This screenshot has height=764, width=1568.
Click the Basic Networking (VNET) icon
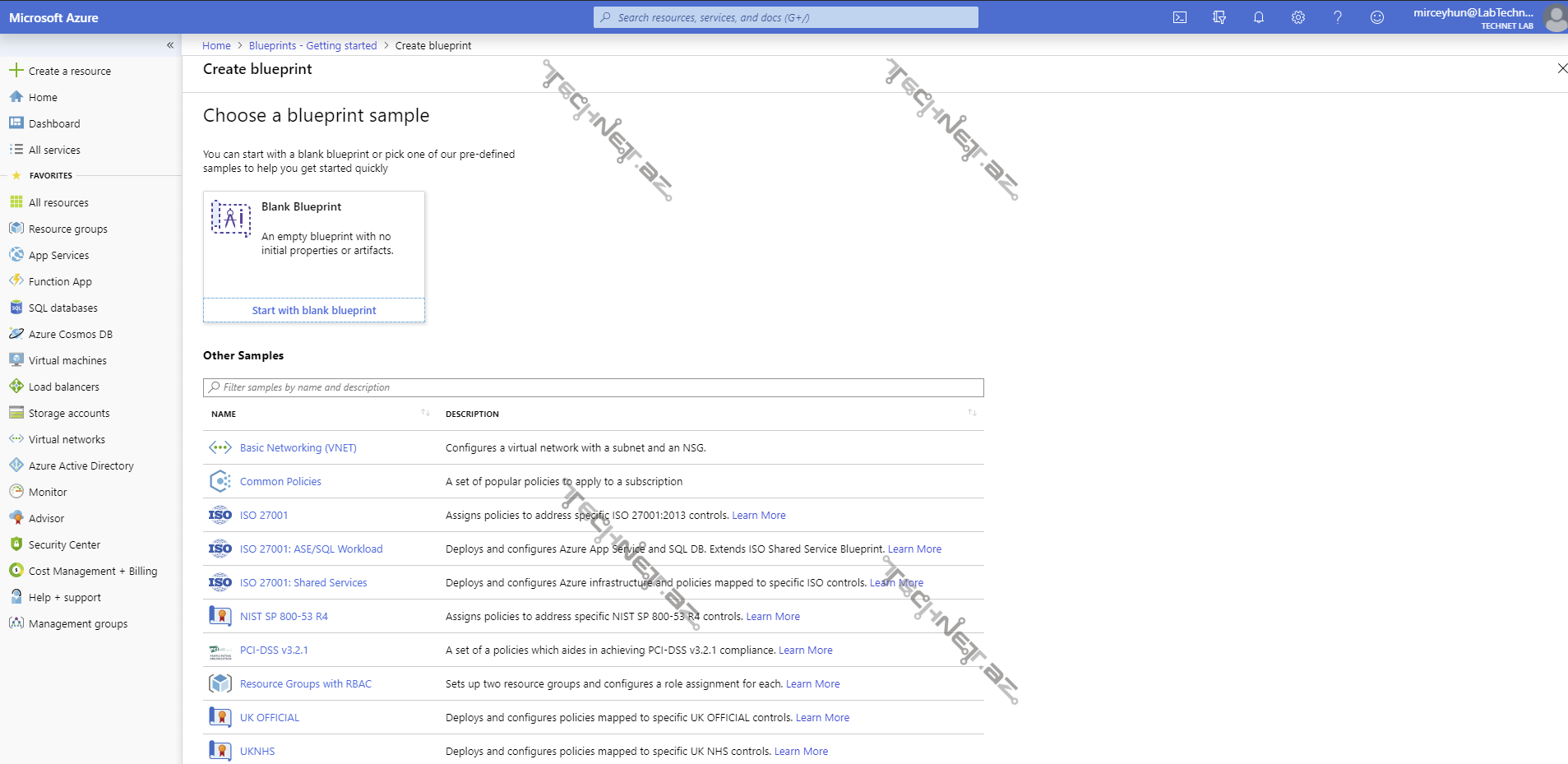pyautogui.click(x=220, y=447)
